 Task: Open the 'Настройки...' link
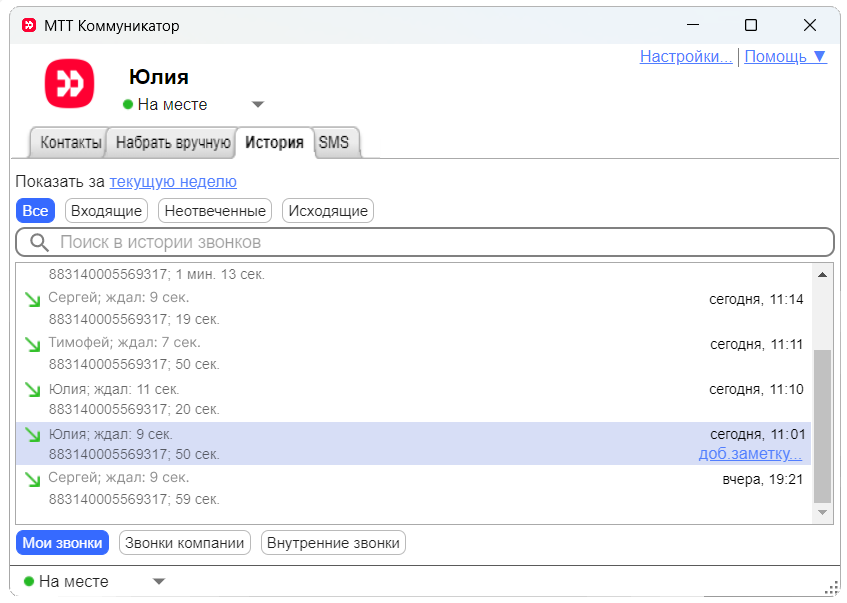[x=686, y=57]
